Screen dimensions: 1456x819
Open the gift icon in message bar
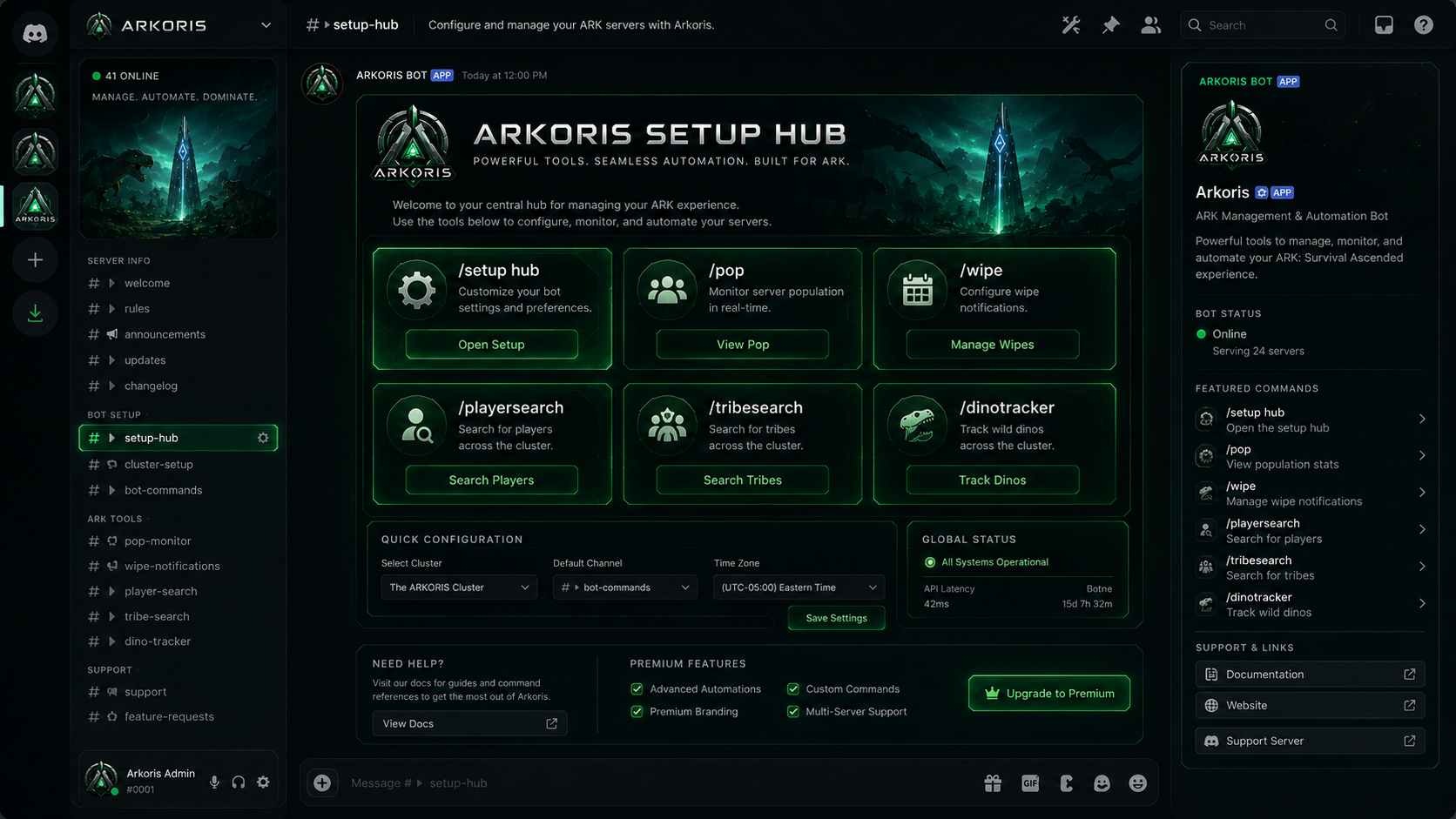click(993, 783)
